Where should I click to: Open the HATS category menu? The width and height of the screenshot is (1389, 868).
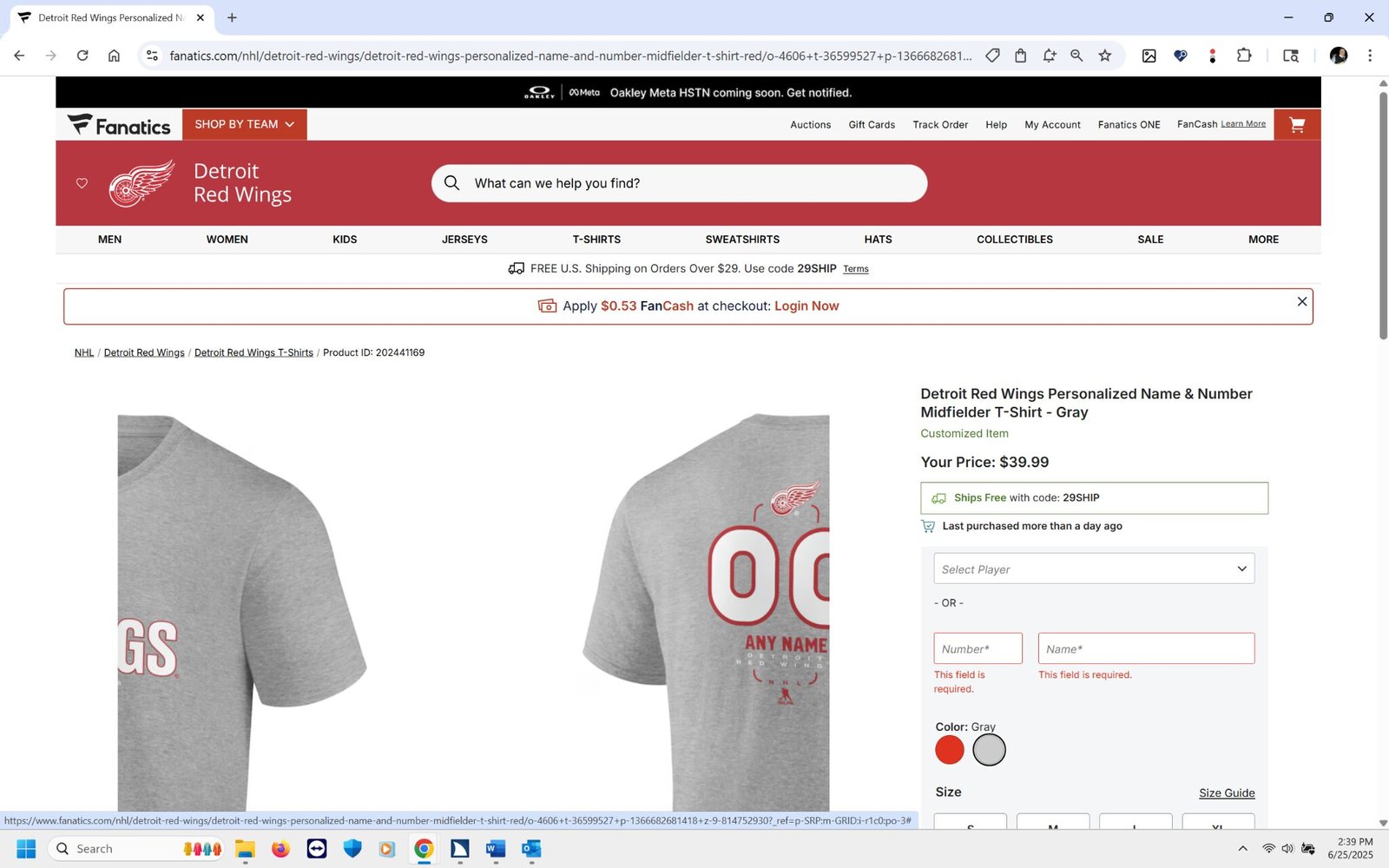coord(878,240)
